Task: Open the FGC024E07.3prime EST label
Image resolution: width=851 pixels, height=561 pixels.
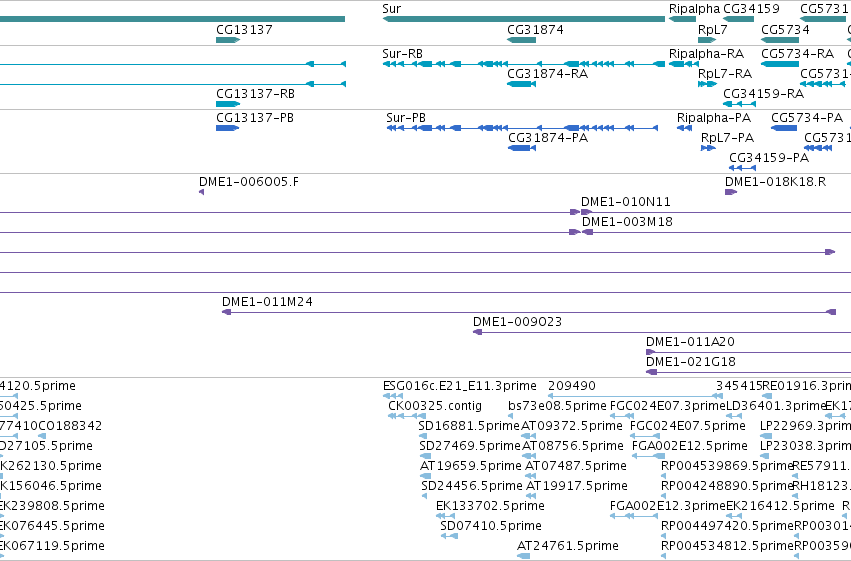Action: [668, 406]
